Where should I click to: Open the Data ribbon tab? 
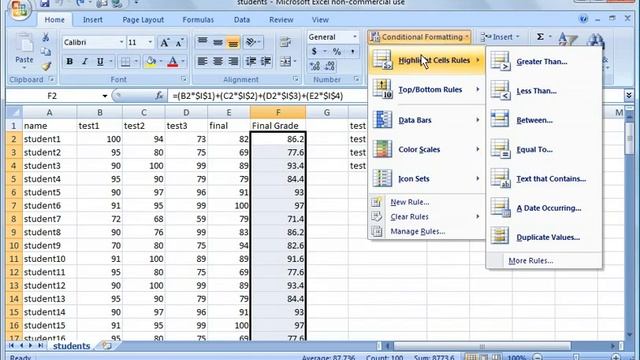tap(242, 20)
